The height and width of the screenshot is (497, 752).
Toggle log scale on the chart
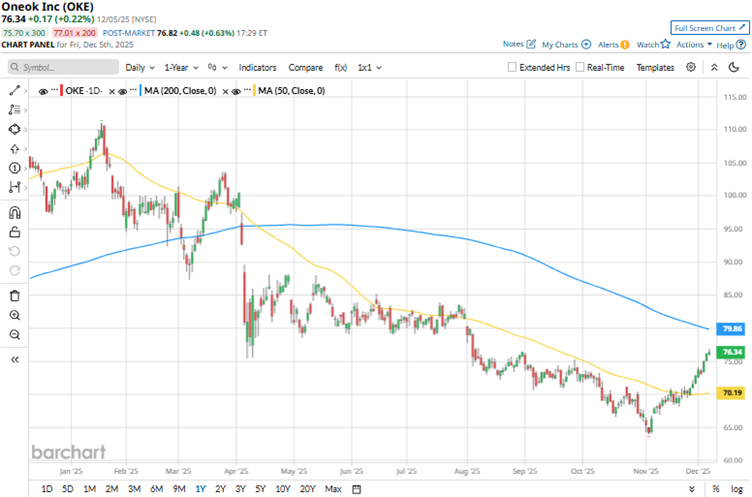coord(736,489)
